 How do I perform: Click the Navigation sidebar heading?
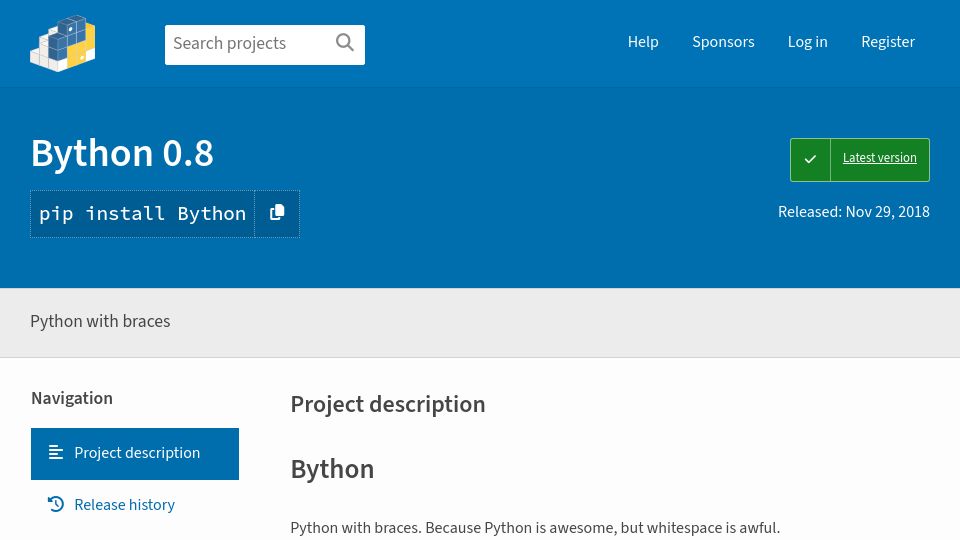point(72,399)
